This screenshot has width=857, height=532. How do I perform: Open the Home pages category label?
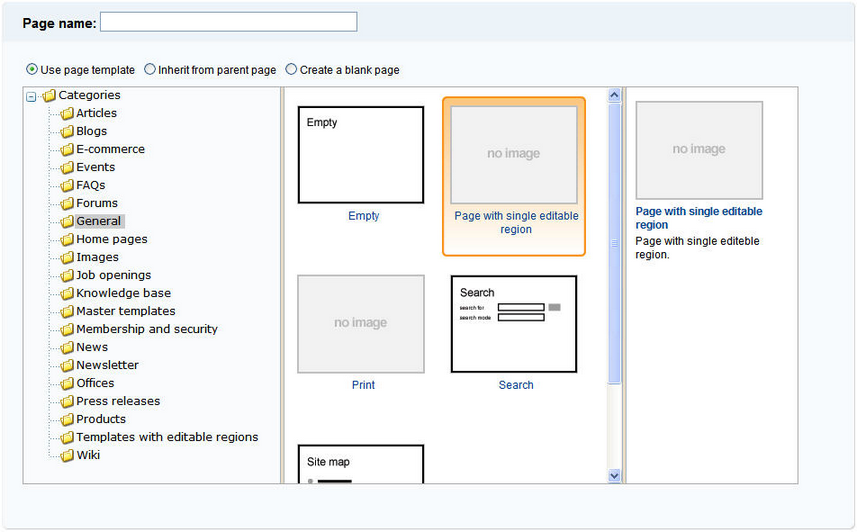coord(111,239)
